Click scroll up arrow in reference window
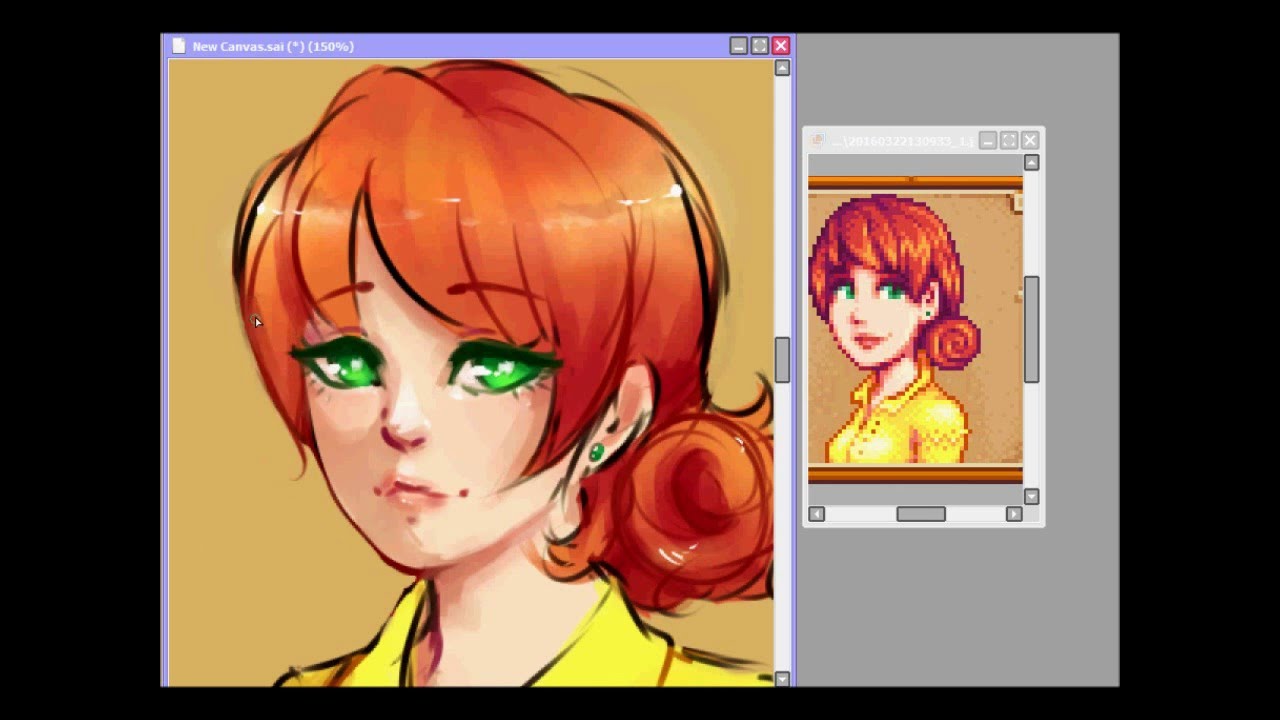1280x720 pixels. pyautogui.click(x=1031, y=163)
